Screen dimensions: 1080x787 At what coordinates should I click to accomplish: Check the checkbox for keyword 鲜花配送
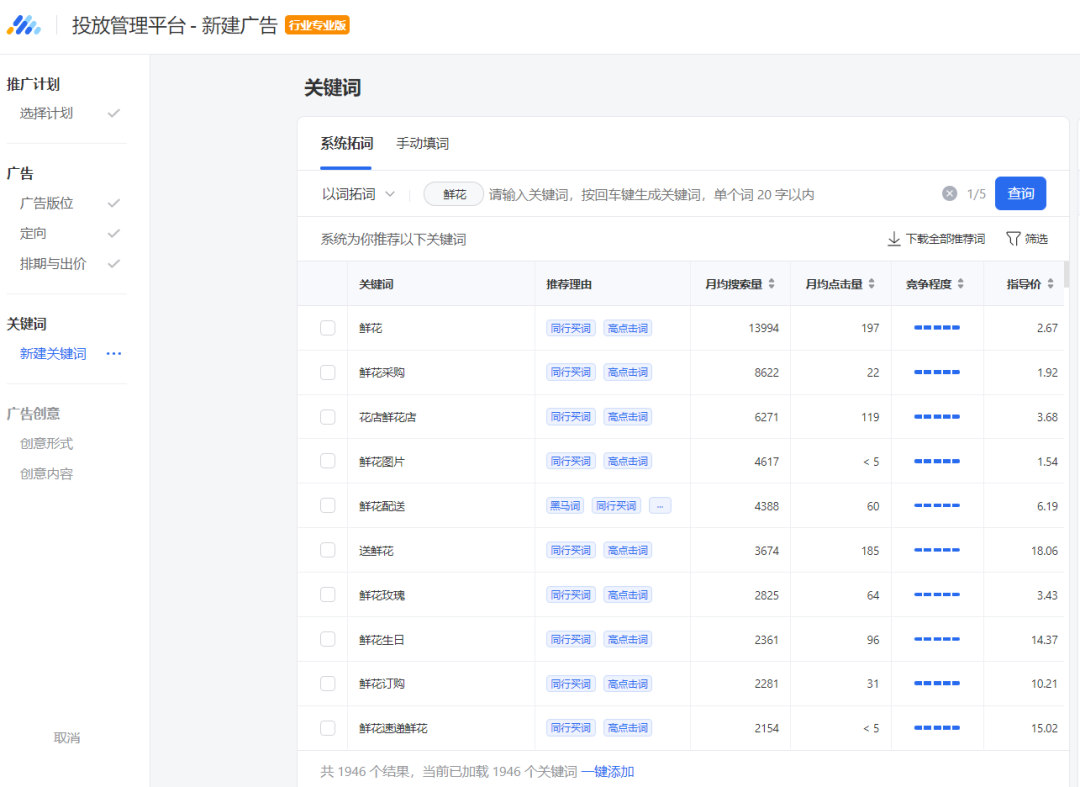point(327,505)
